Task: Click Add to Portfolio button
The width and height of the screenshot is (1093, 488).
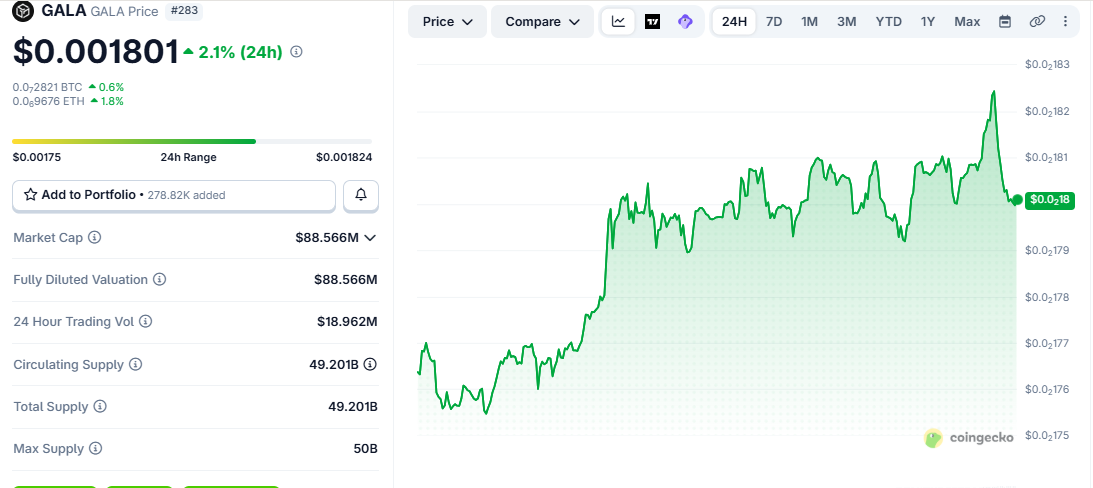Action: click(x=174, y=195)
